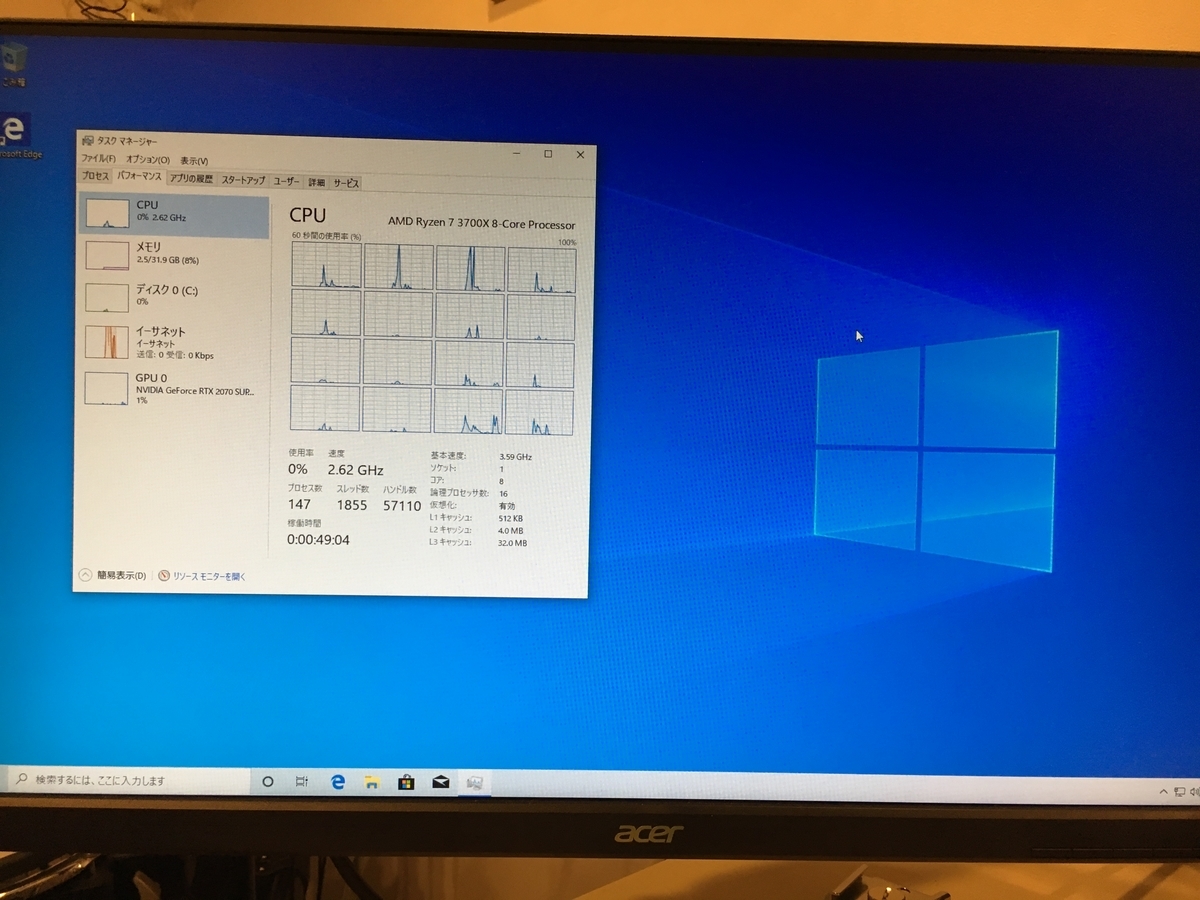
Task: Select the イーサネット network entry
Action: 174,341
